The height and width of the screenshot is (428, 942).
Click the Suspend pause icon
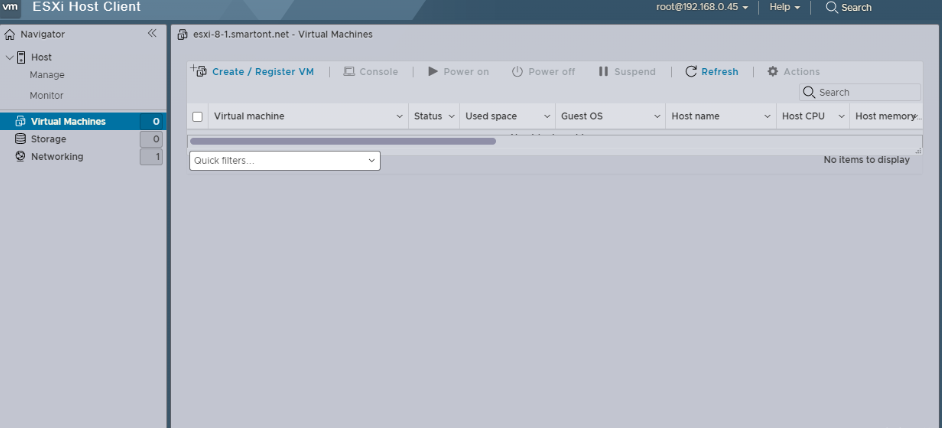pos(603,72)
